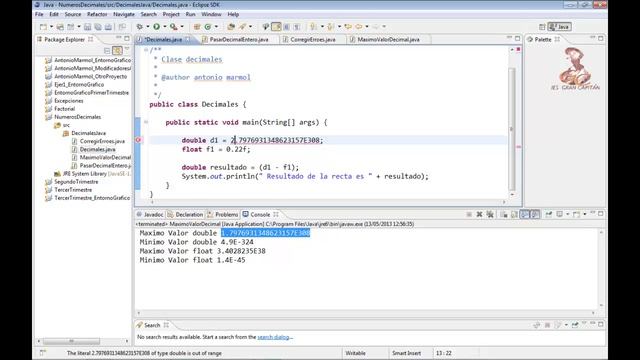Open the Open Console dropdown arrow
Viewport: 640px width, 360px height.
pos(584,214)
